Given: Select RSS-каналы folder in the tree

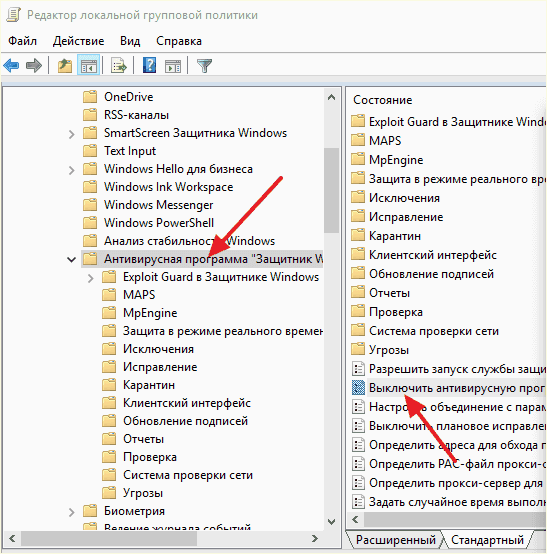Looking at the screenshot, I should [136, 115].
